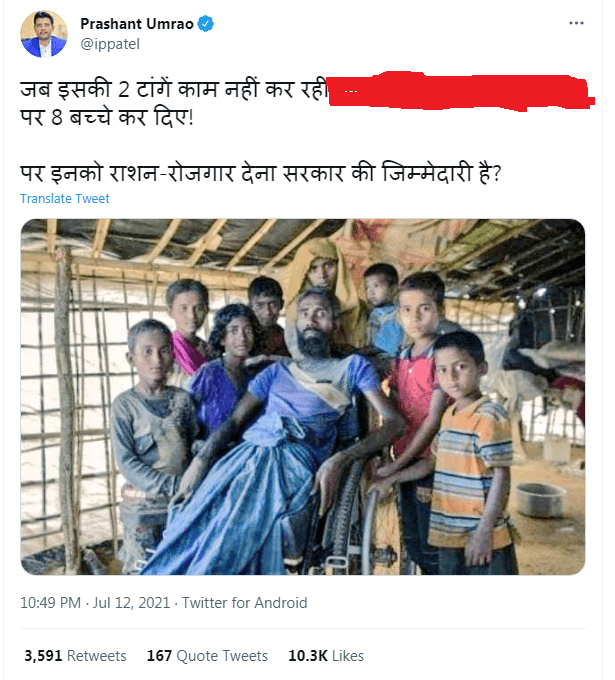Click the tweet line ending 'जिम्मेदारी है?'

261,173
